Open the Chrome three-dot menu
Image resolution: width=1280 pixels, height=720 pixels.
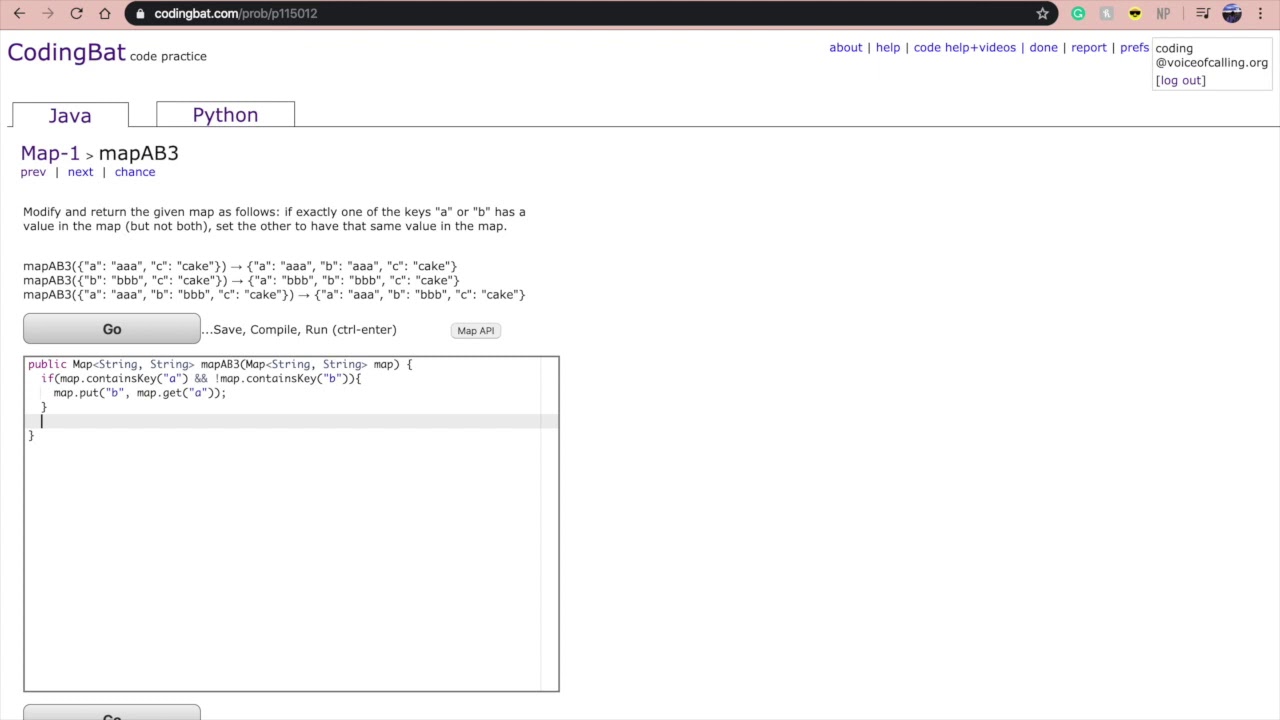click(x=1261, y=14)
